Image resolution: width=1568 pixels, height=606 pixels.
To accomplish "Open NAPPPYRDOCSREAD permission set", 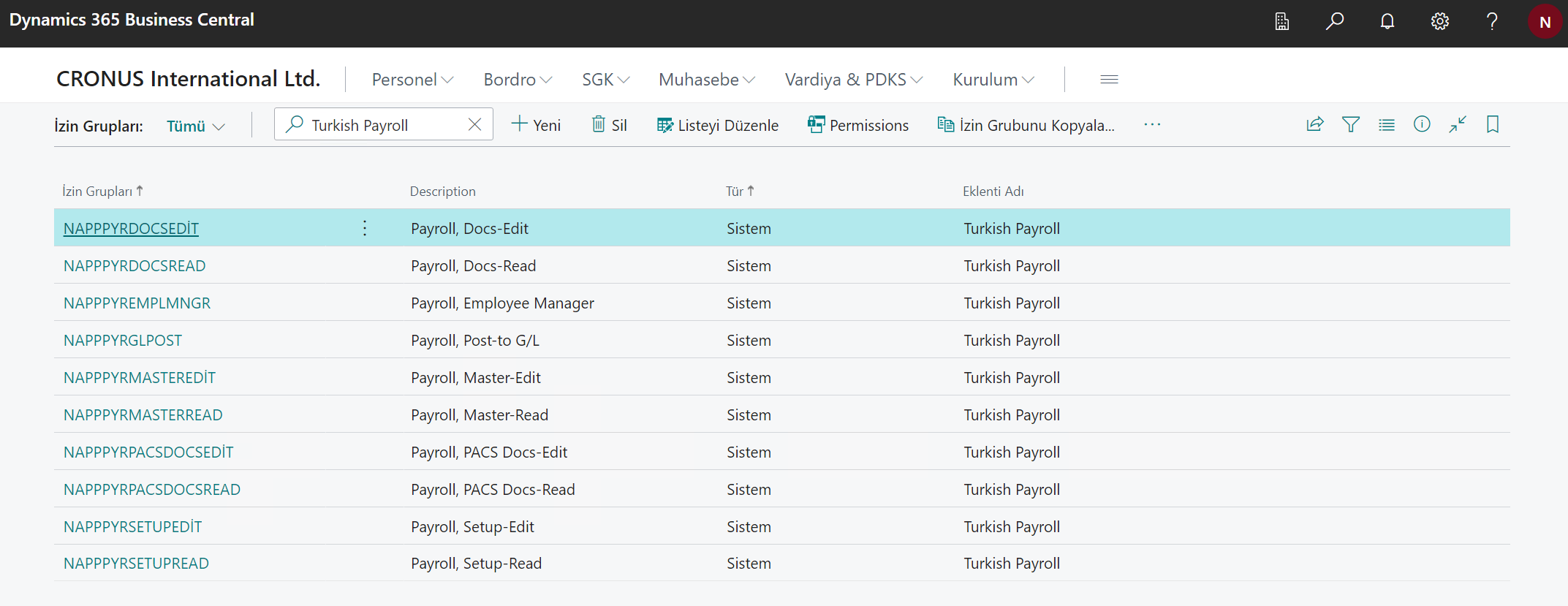I will point(135,265).
